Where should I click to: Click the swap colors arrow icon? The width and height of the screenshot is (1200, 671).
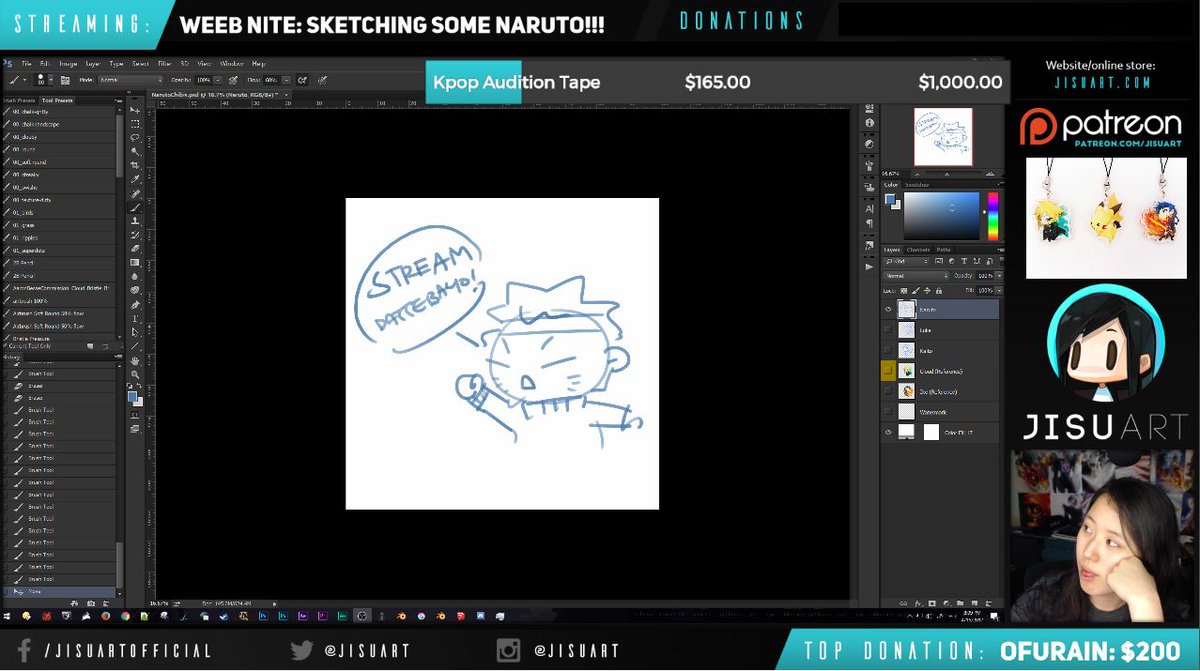(140, 386)
